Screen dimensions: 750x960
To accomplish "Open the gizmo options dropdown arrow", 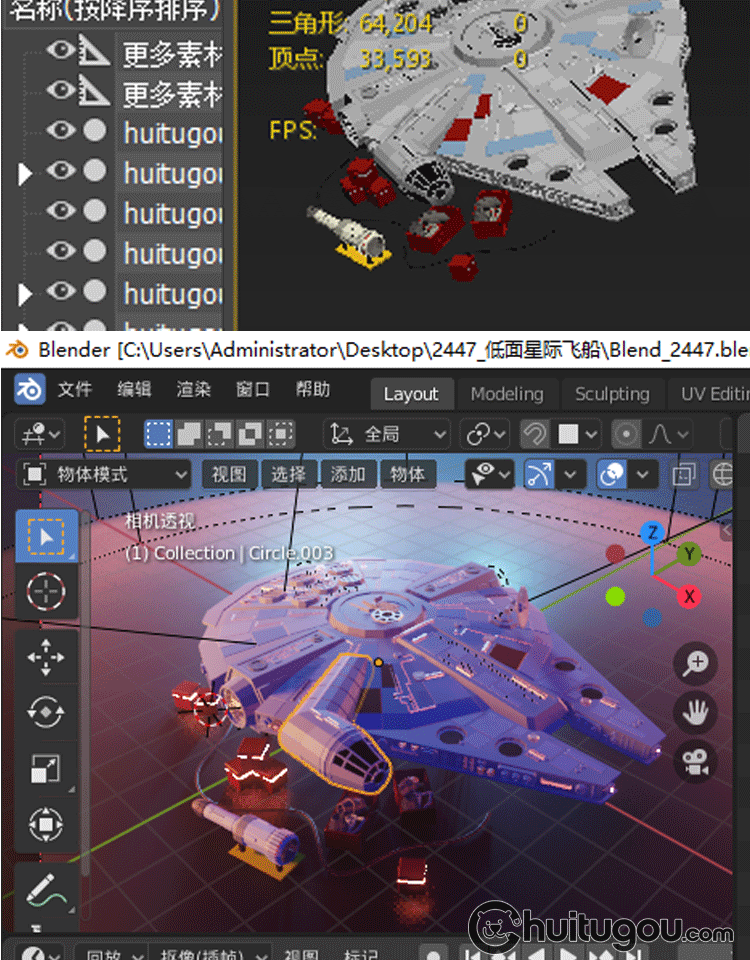I will (x=570, y=474).
